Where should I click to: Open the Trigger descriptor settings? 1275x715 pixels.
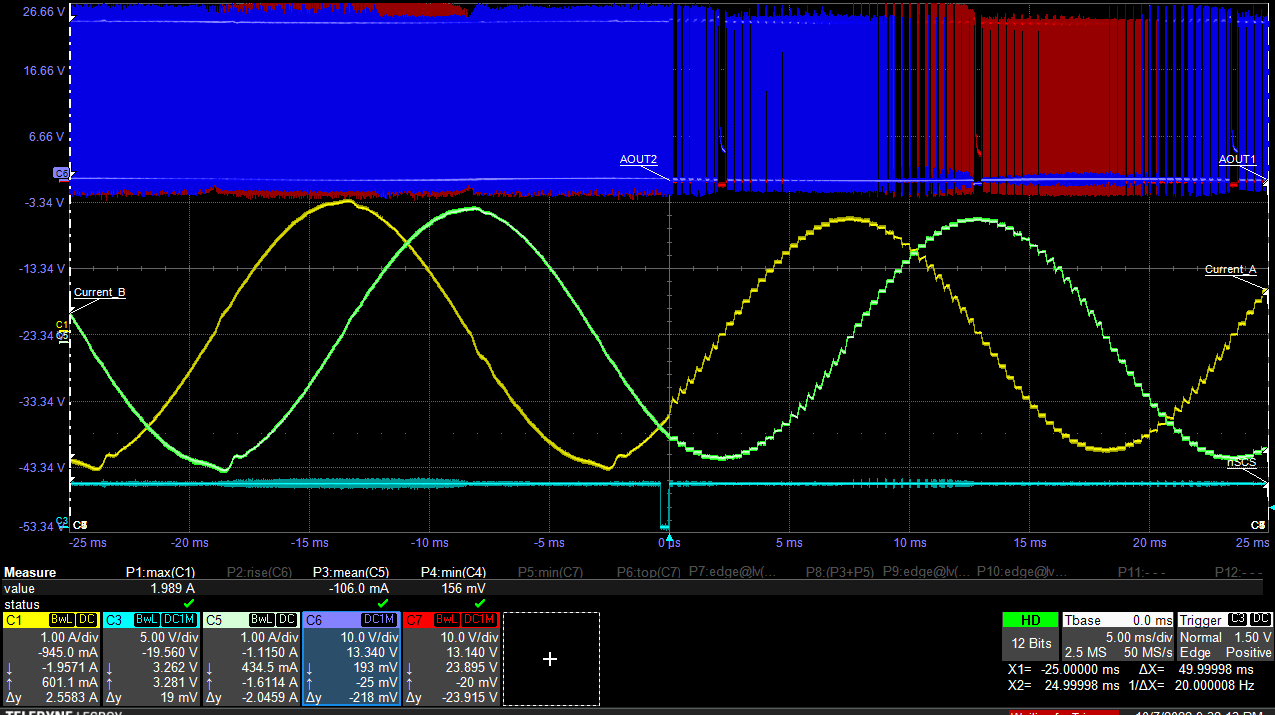click(x=1224, y=637)
